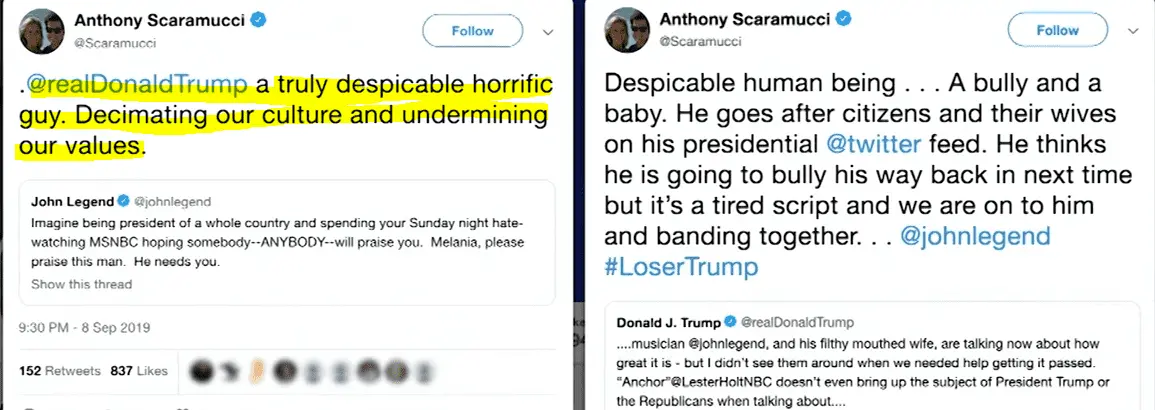Click Donald J. Trump's verified badge in quoted tweet
The height and width of the screenshot is (410, 1155).
[x=730, y=322]
